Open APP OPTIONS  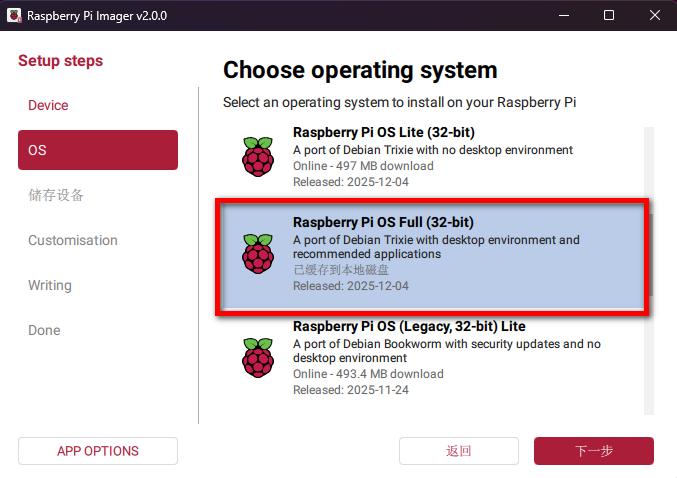(98, 451)
